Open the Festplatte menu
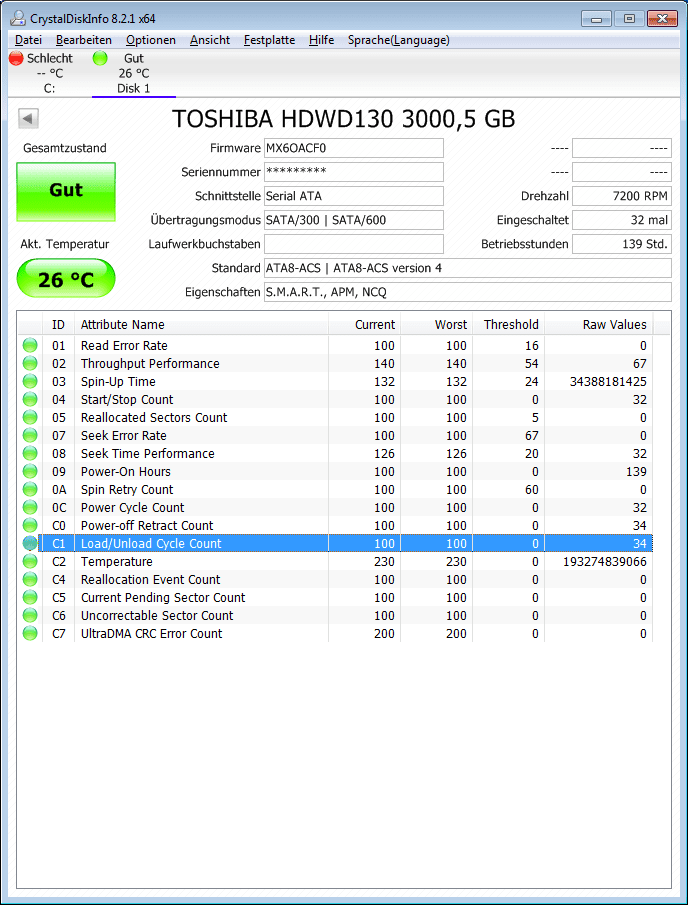 270,40
